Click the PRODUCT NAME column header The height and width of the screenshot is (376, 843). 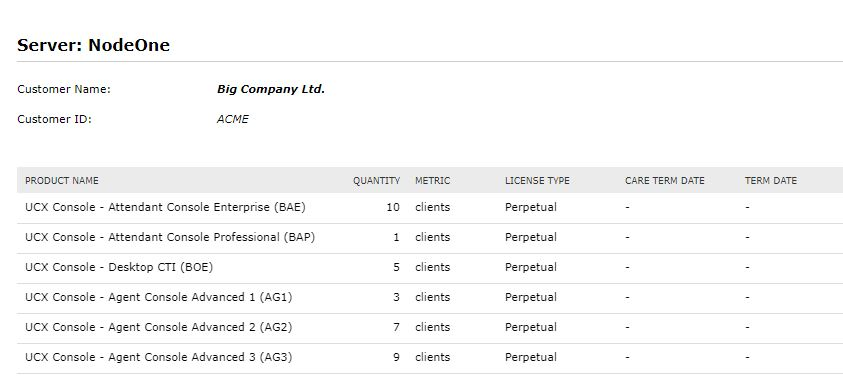62,181
